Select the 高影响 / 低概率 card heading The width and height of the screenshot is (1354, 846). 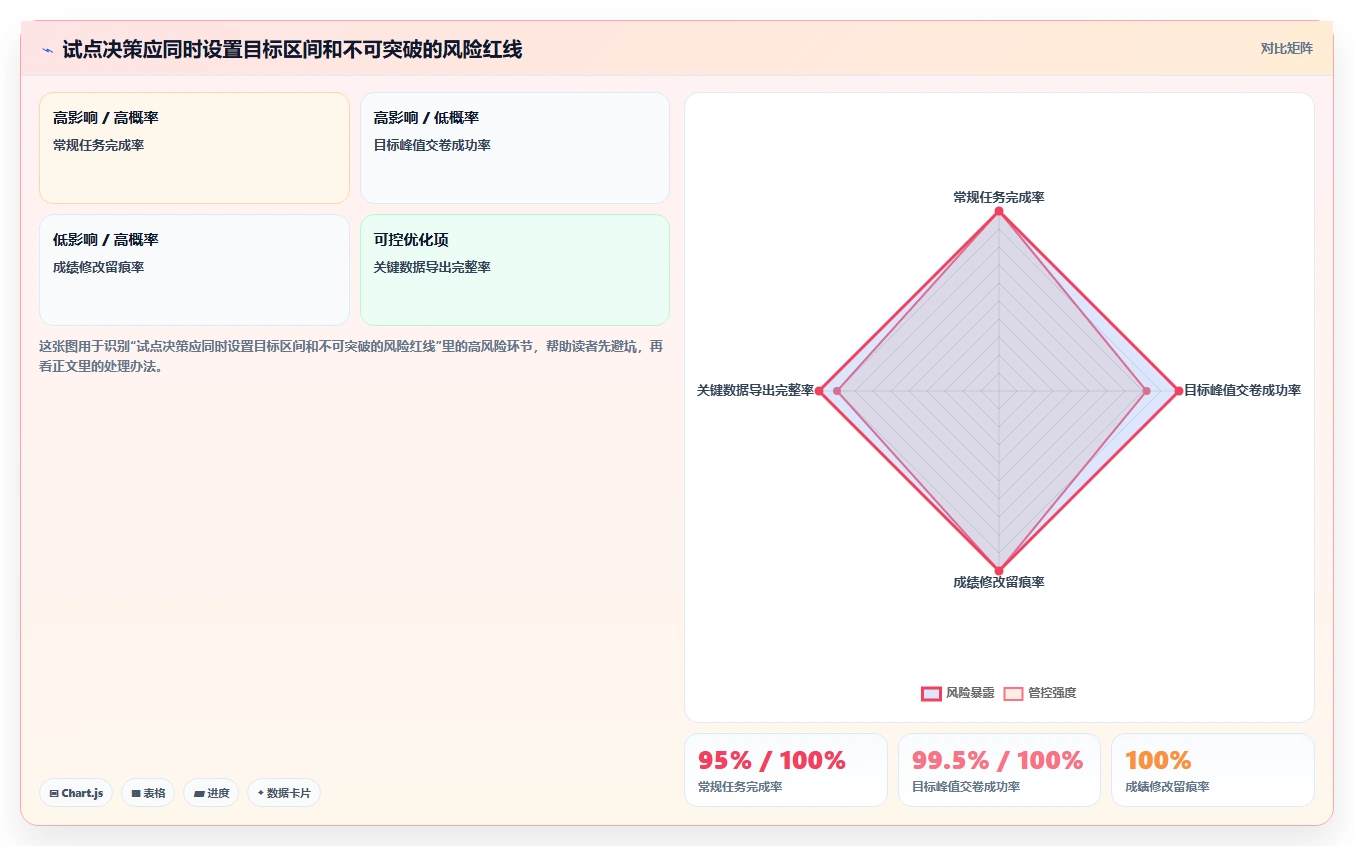[x=427, y=118]
